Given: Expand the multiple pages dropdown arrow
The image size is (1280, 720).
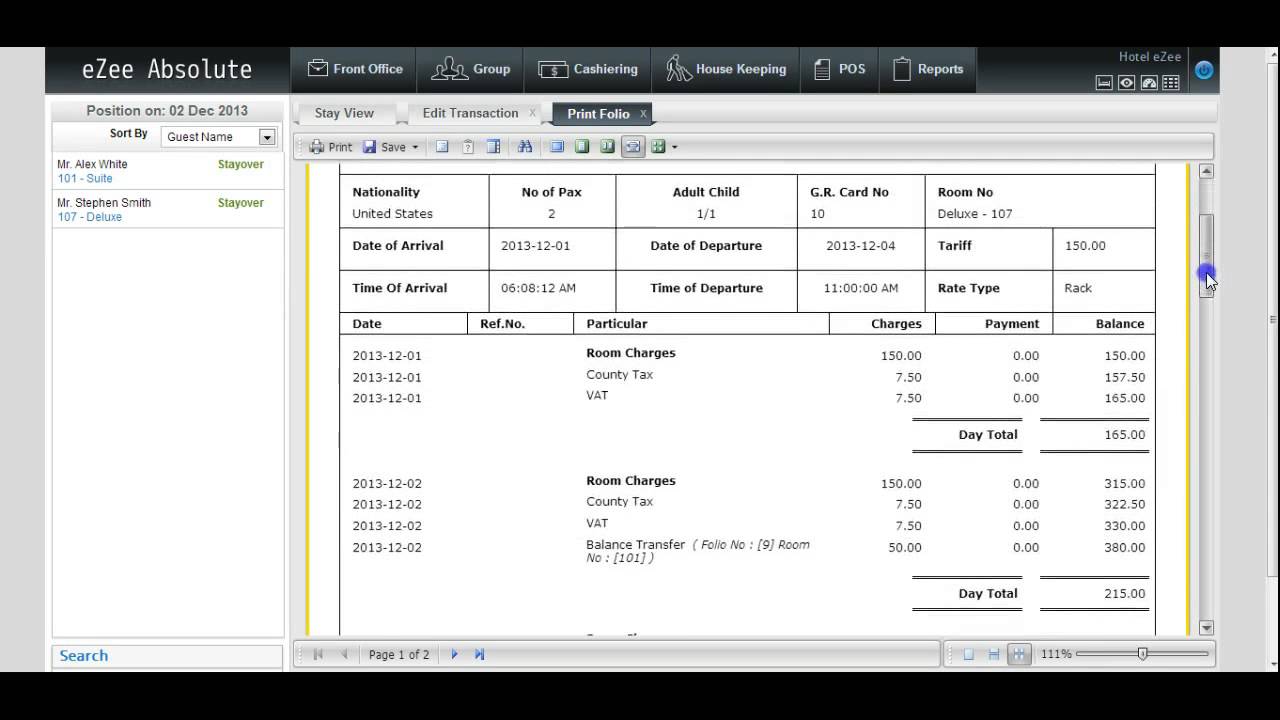Looking at the screenshot, I should 674,147.
